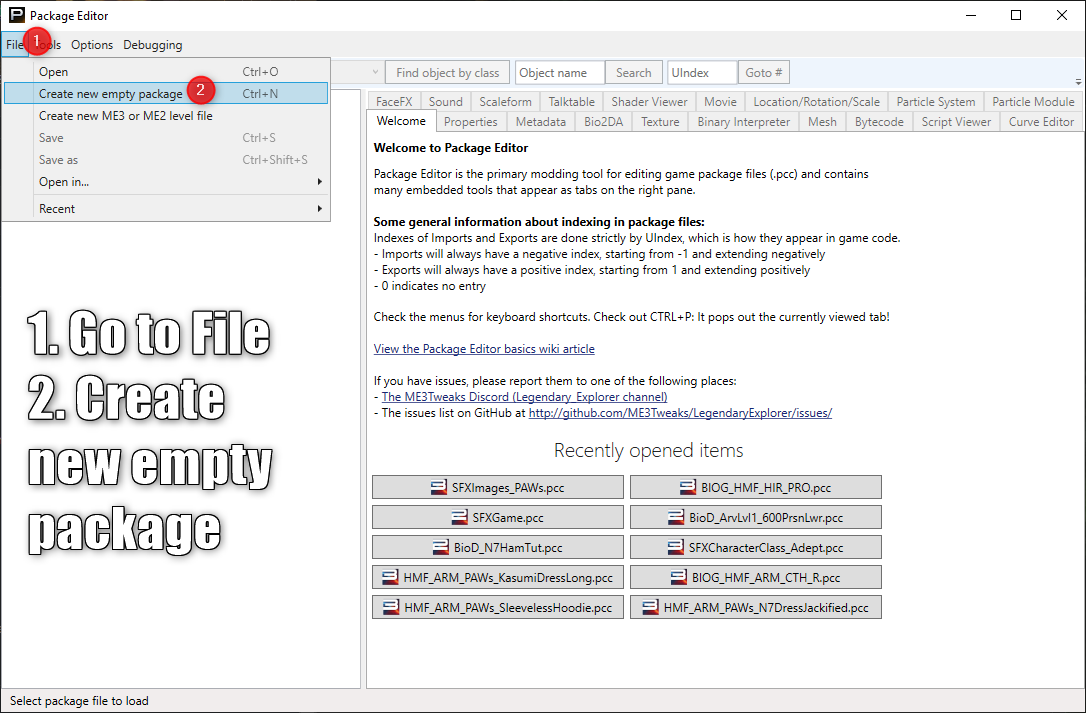This screenshot has width=1086, height=713.
Task: Select Create new ME3 or ME2 level file
Action: [x=166, y=116]
